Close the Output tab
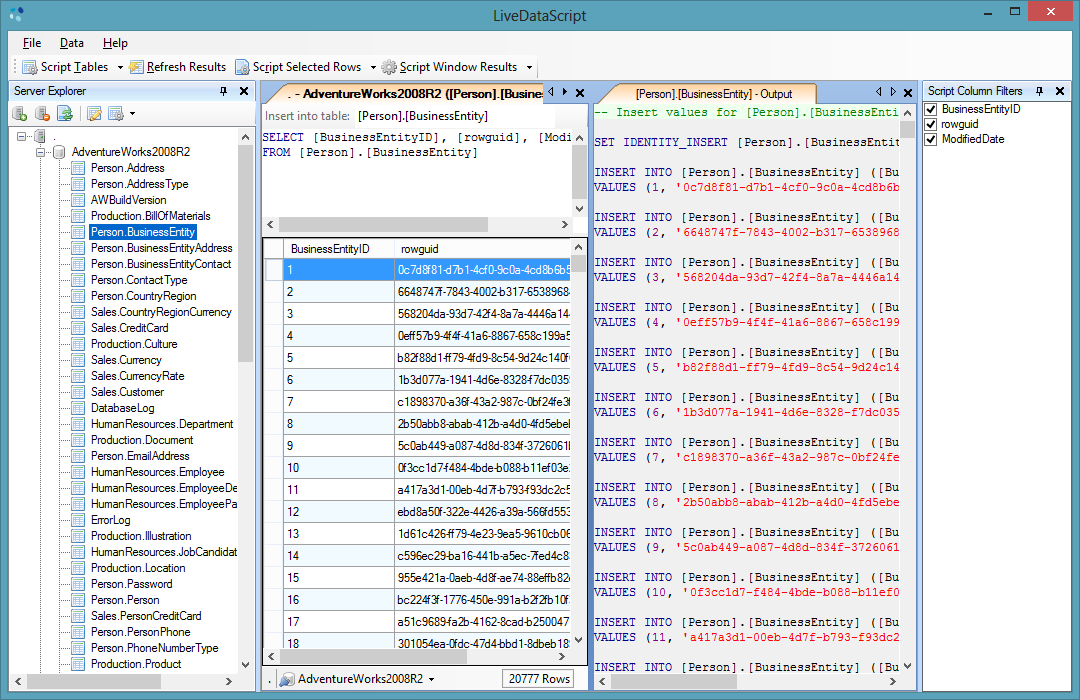 click(908, 93)
